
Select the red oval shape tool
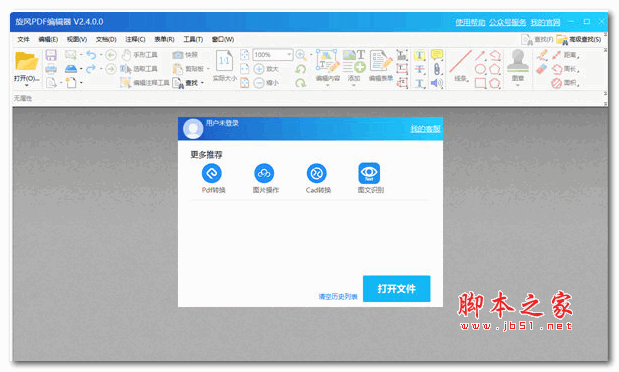point(480,69)
